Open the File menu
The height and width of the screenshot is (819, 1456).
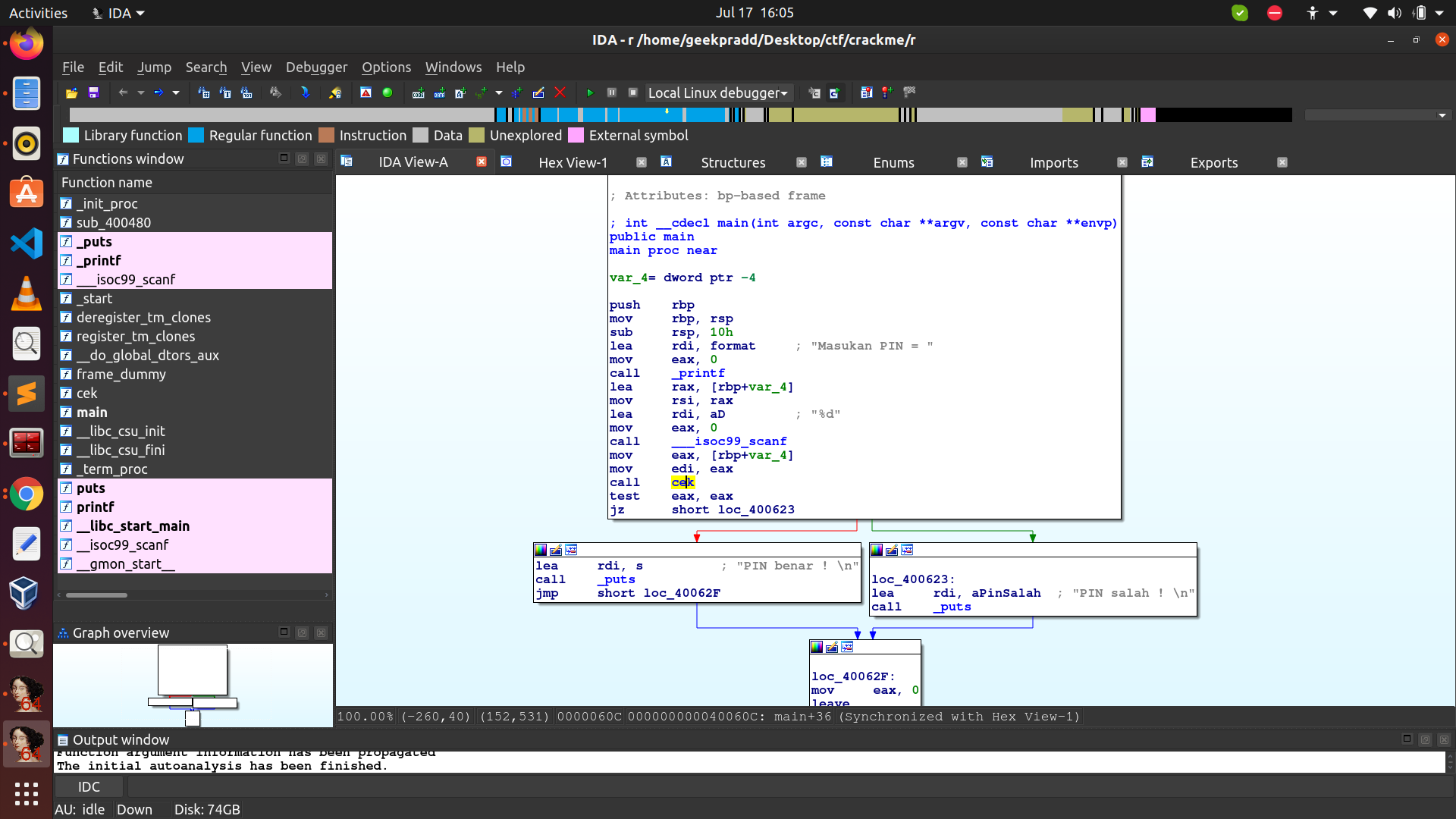[73, 67]
